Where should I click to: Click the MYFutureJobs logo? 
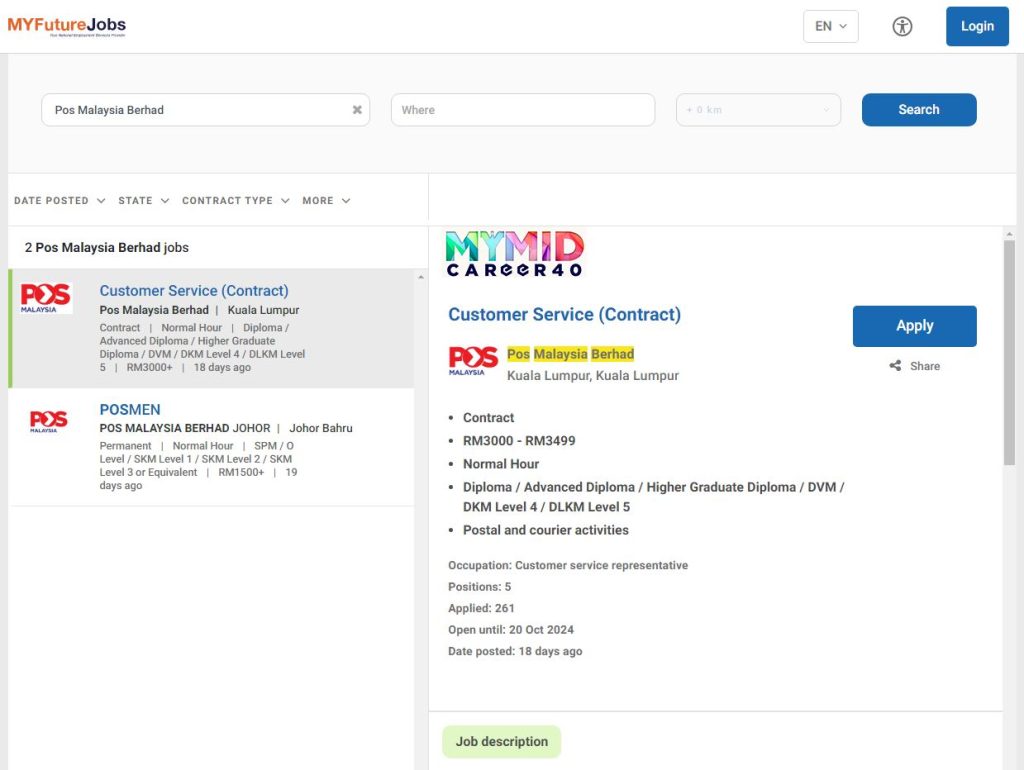click(x=67, y=26)
